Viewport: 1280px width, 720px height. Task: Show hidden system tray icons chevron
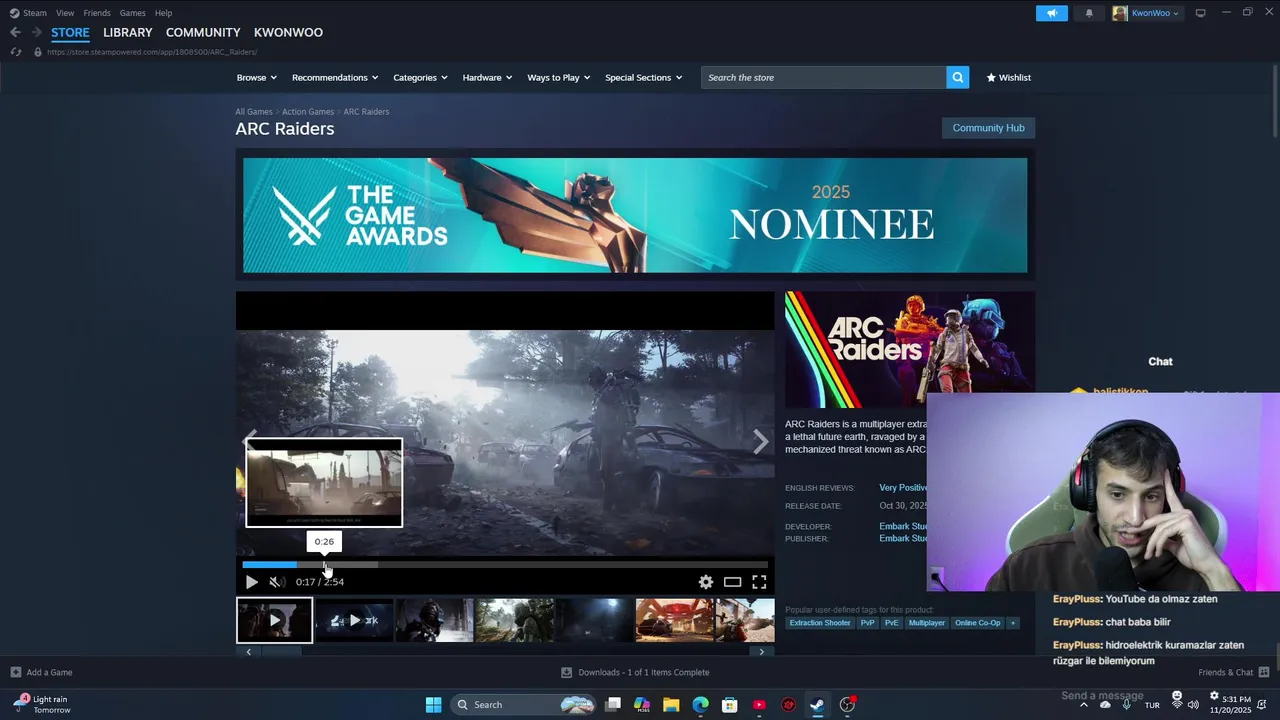[x=1083, y=705]
